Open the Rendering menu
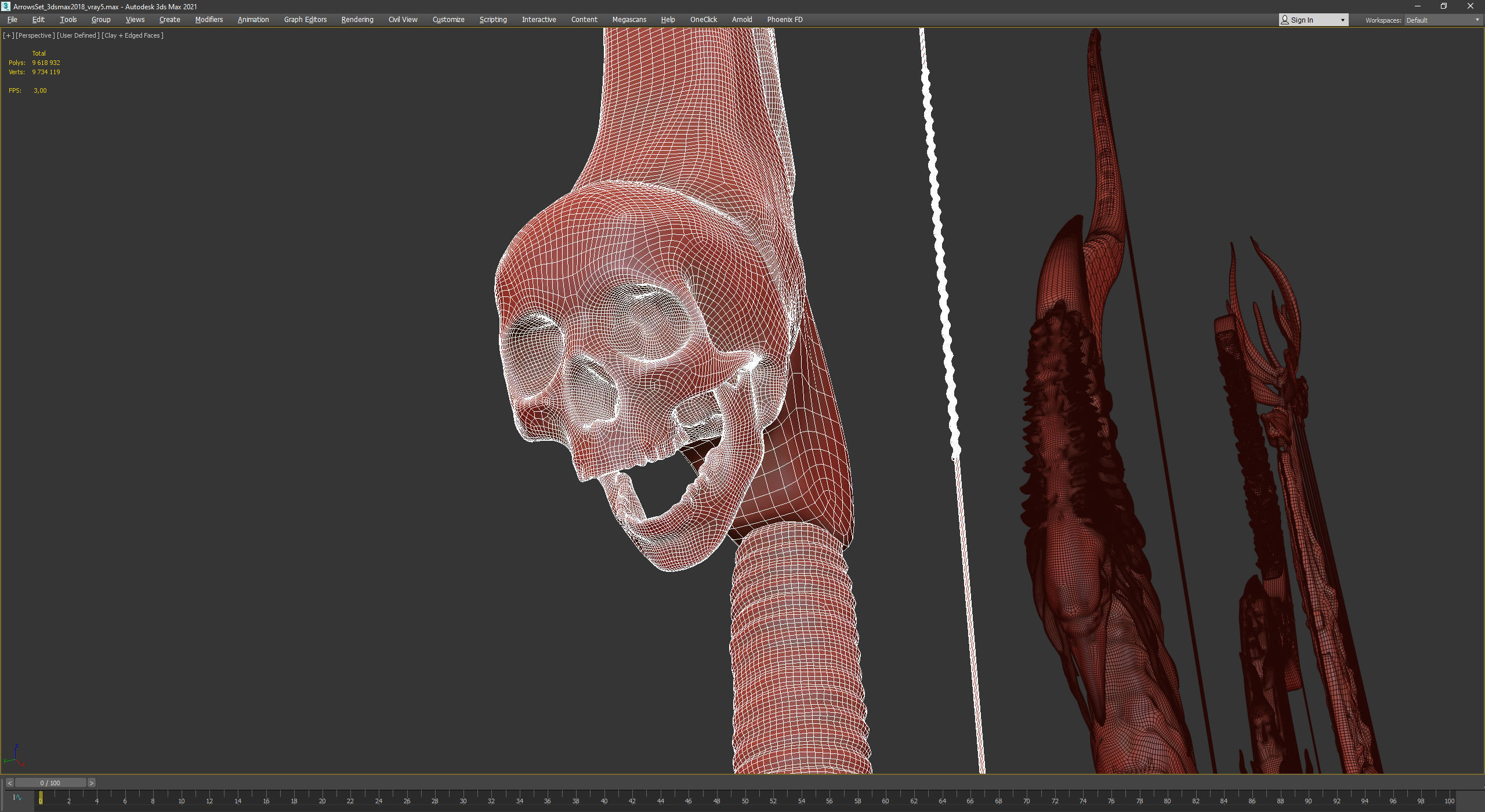 pos(357,20)
